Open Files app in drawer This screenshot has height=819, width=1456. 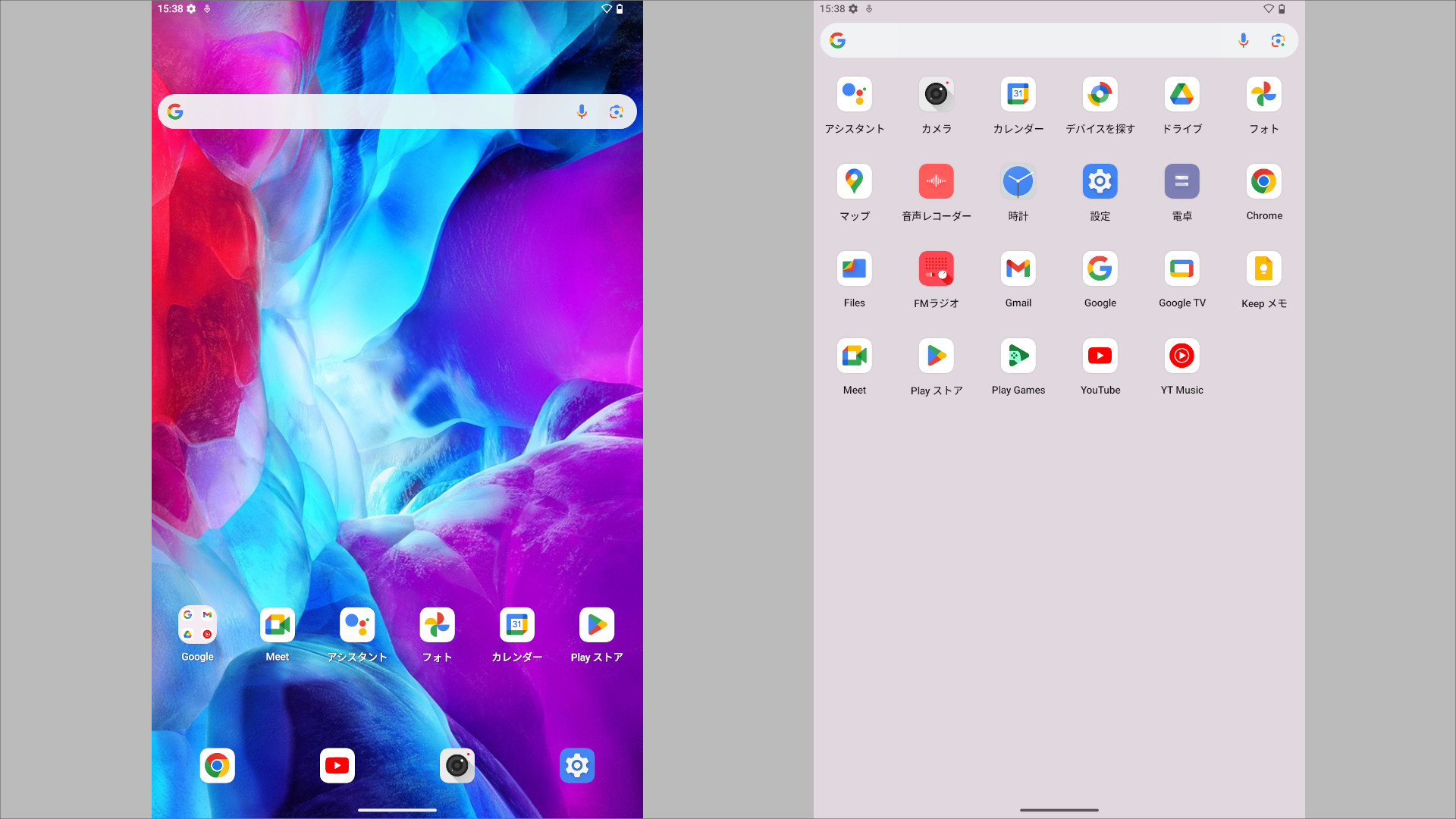click(x=854, y=269)
